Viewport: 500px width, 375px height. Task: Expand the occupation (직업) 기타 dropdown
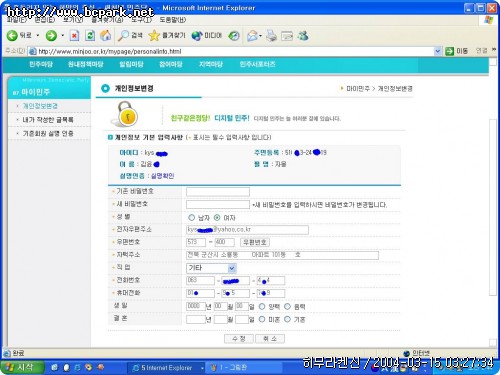pos(232,268)
